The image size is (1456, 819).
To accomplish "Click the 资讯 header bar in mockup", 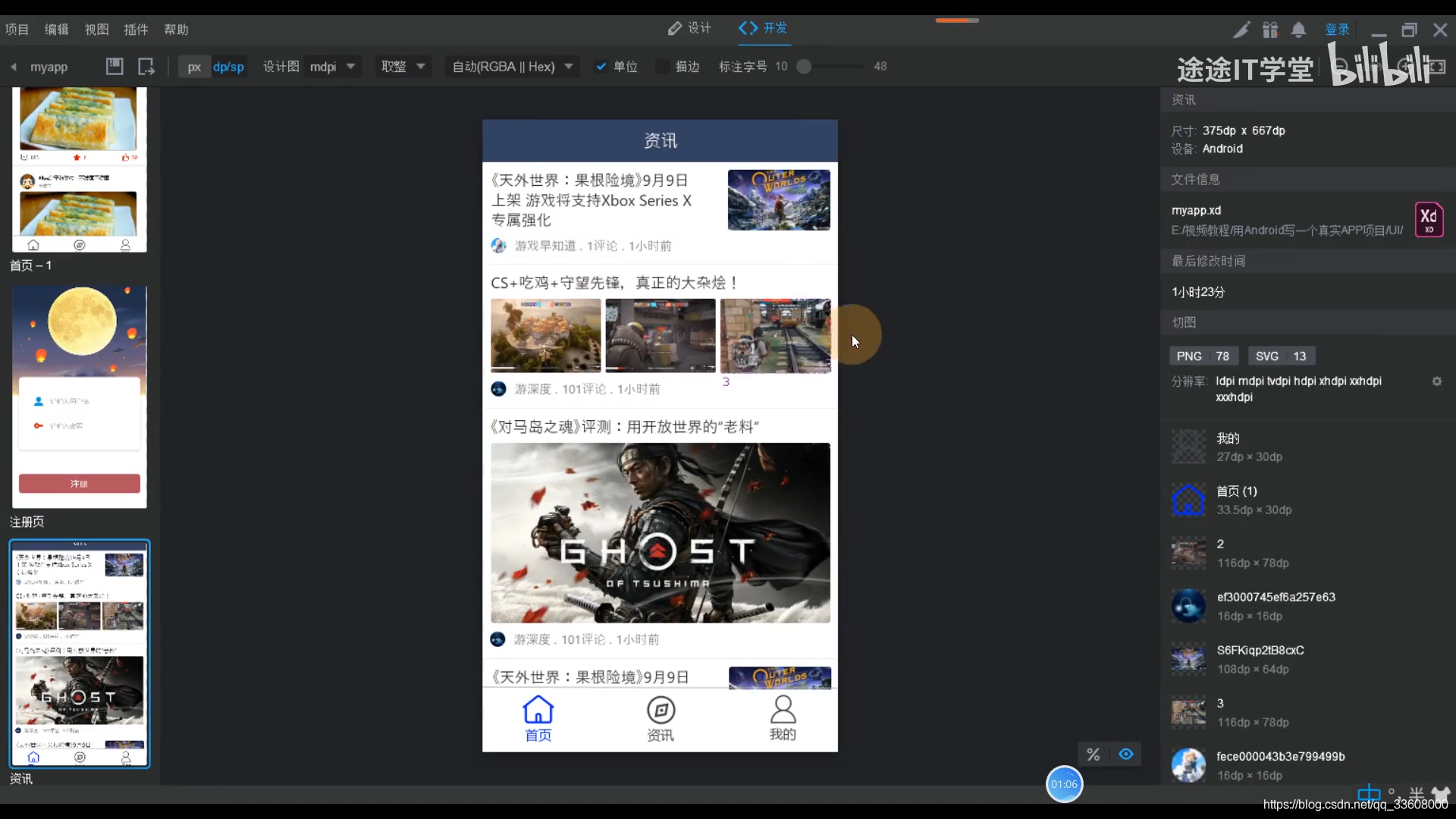I will (x=661, y=141).
